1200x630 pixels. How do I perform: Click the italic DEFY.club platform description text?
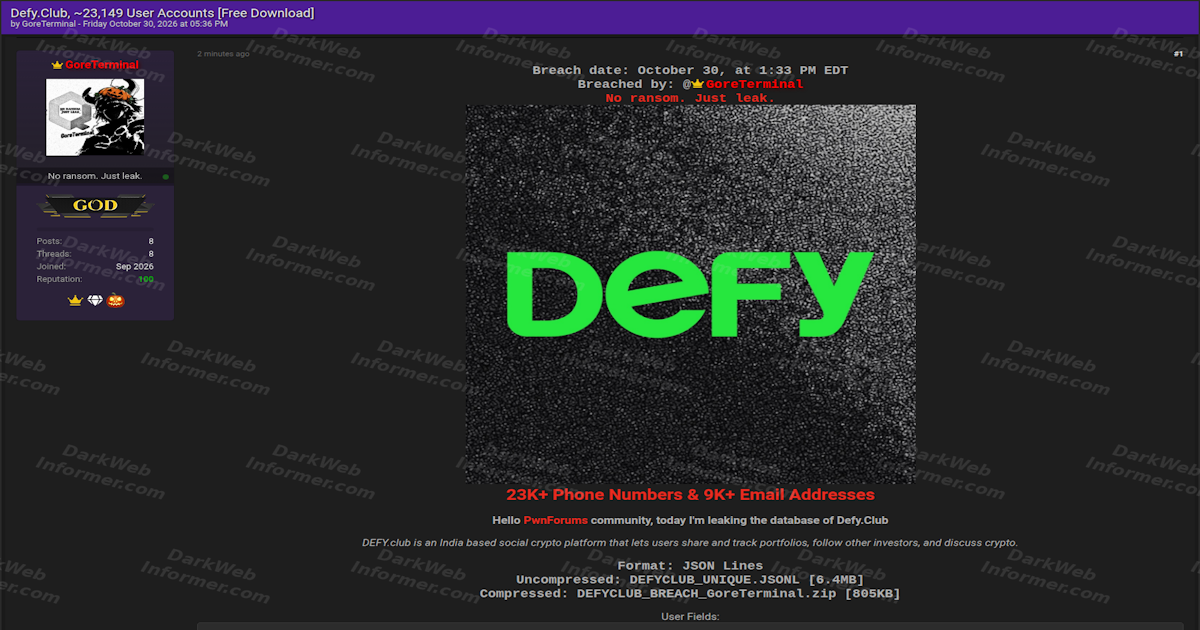690,543
